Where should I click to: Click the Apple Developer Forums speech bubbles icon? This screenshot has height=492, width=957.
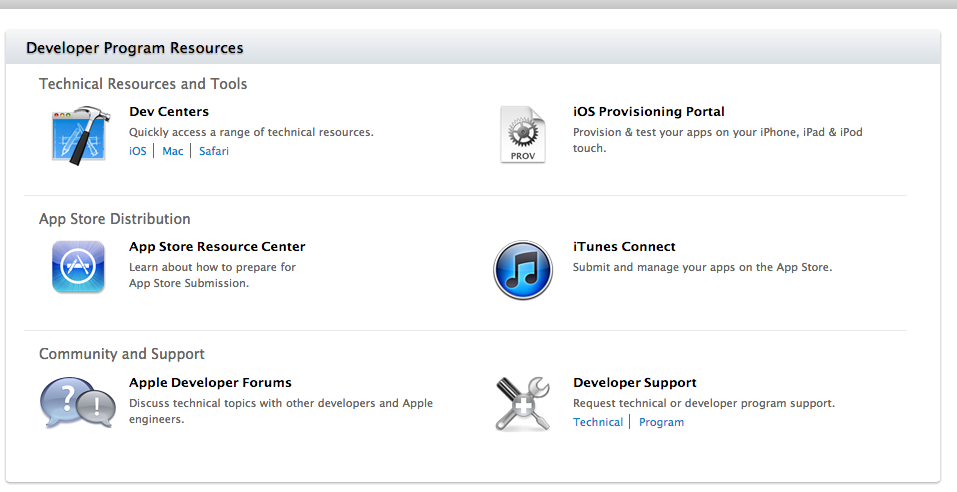coord(78,403)
